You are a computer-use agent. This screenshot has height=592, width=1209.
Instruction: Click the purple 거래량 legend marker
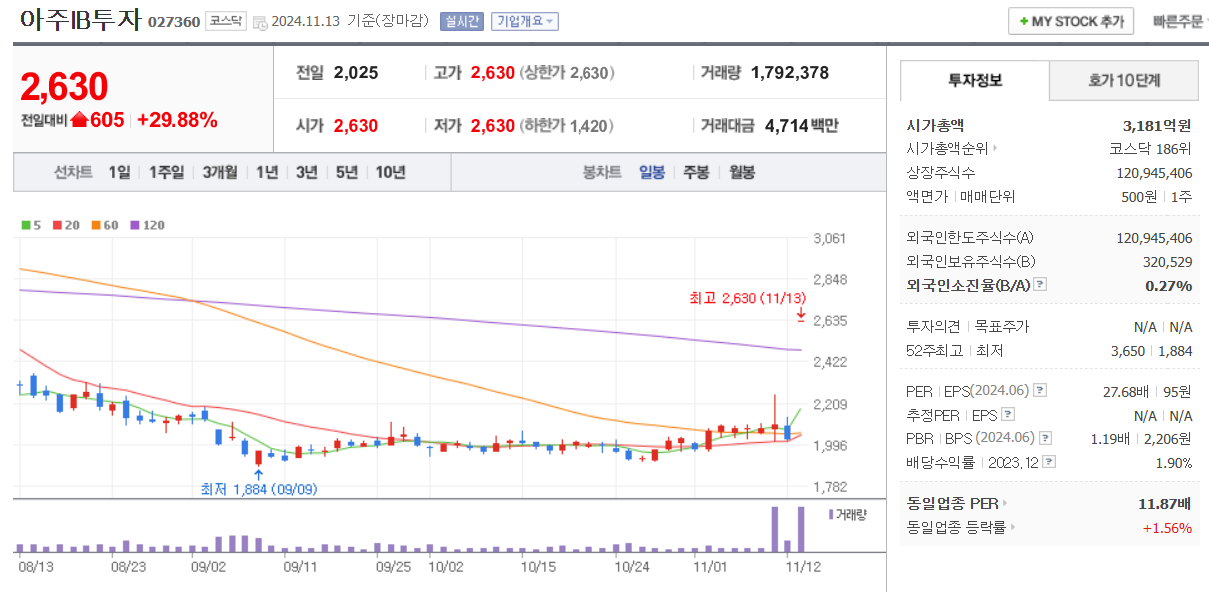coord(831,513)
